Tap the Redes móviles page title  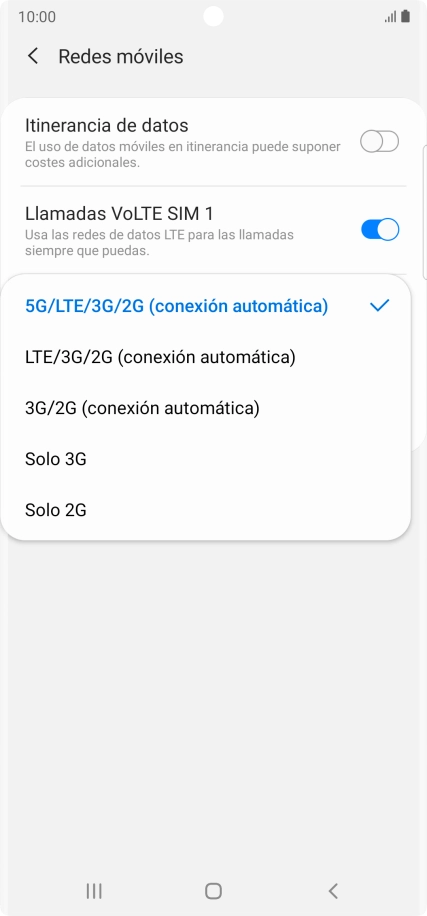click(x=121, y=57)
